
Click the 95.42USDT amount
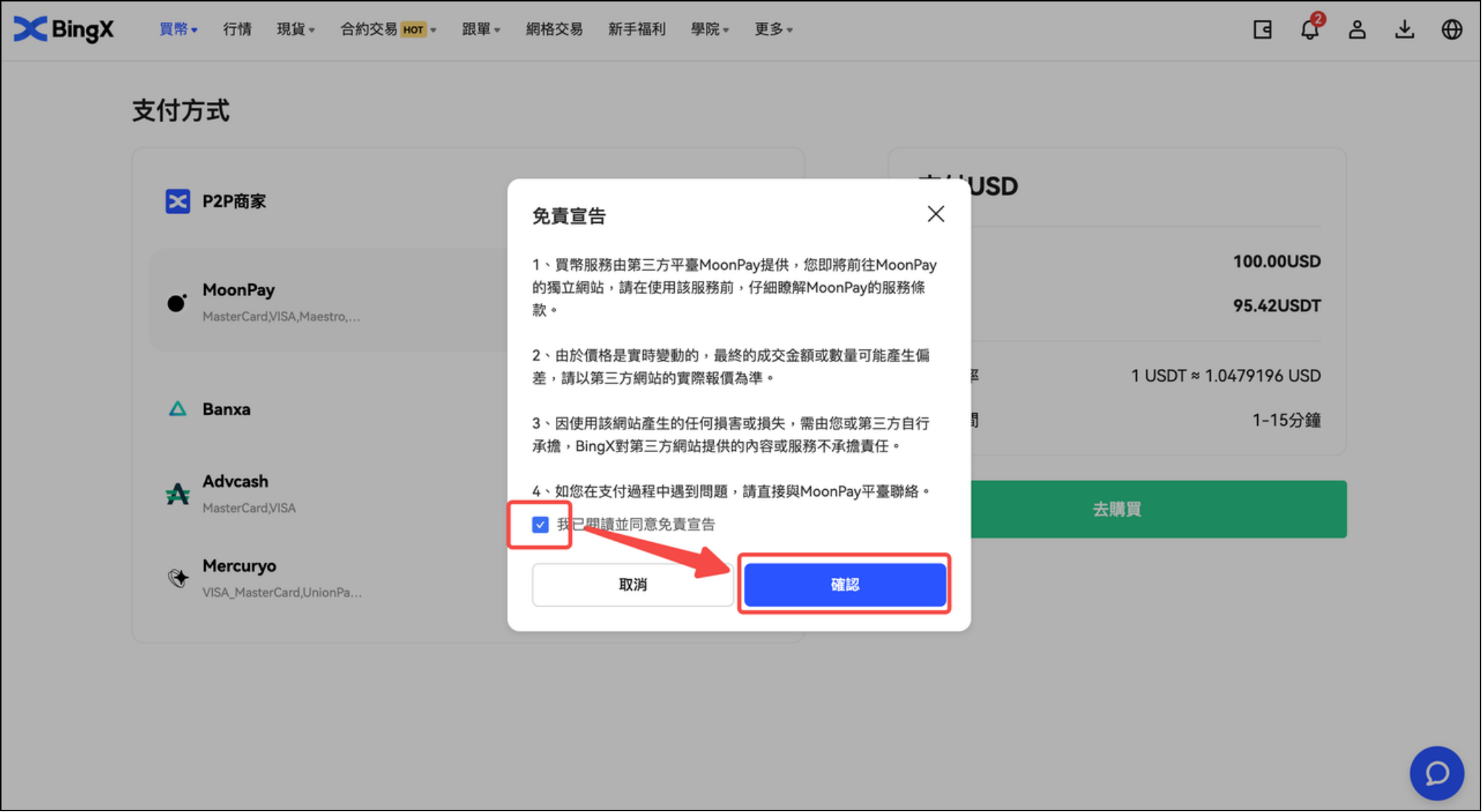coord(1277,306)
